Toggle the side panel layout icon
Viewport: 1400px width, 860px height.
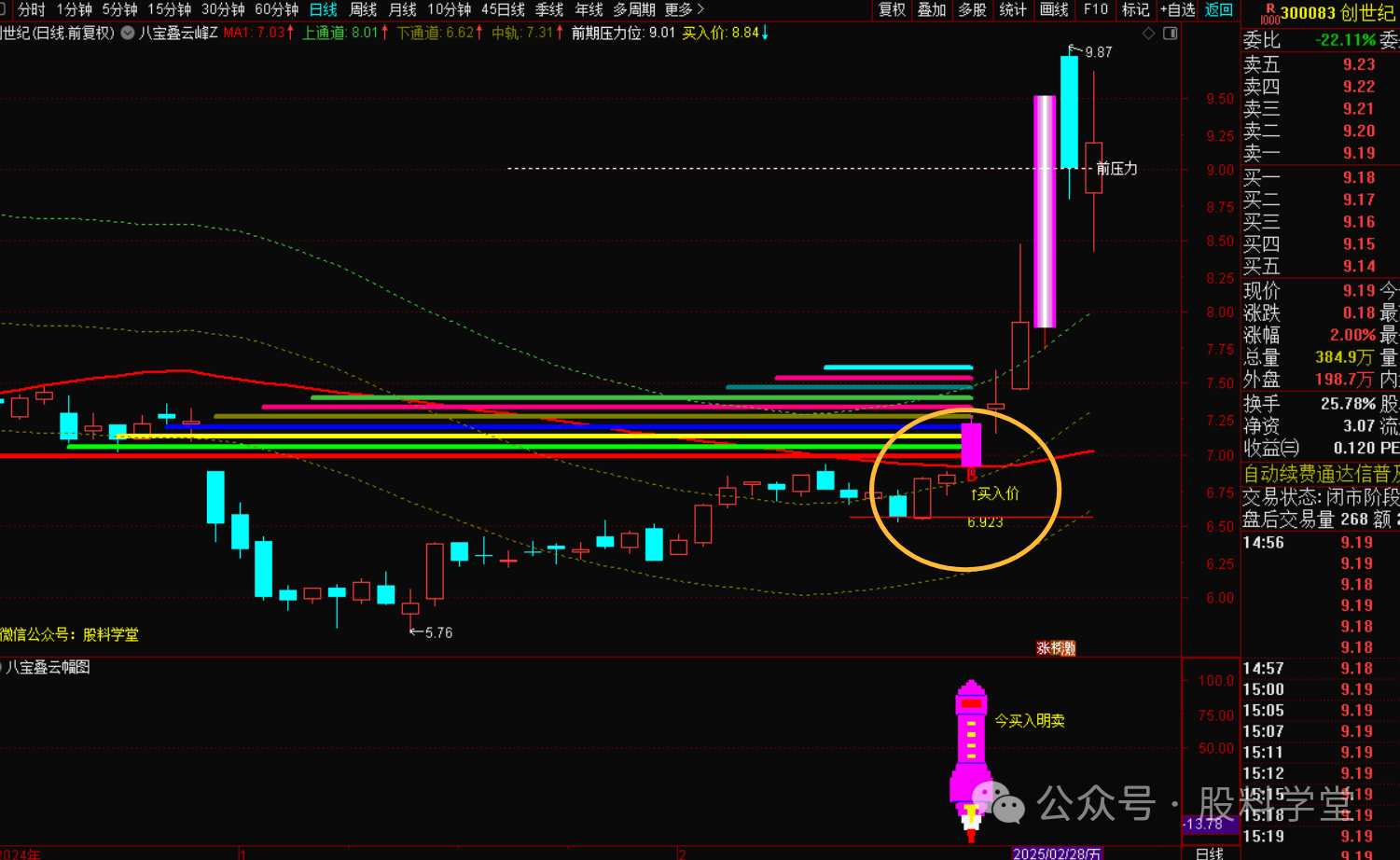(x=1170, y=34)
